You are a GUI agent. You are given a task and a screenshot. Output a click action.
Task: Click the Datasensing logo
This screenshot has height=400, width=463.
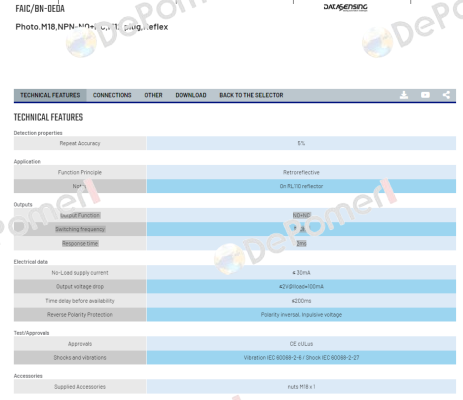345,7
